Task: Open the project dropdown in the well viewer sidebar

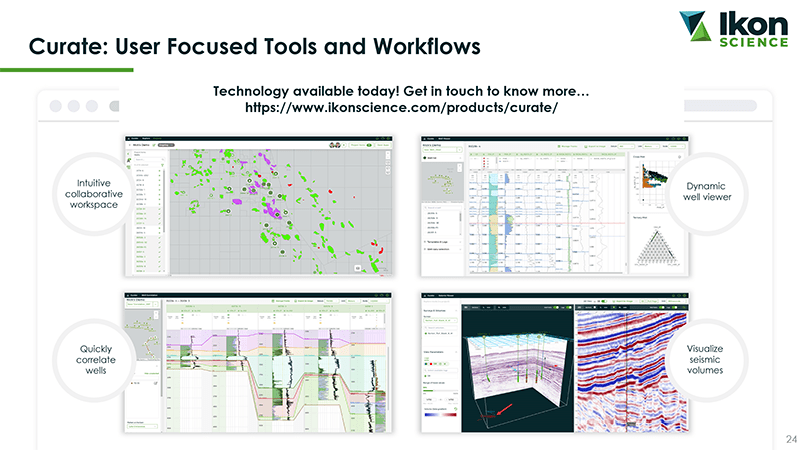Action: tap(442, 149)
